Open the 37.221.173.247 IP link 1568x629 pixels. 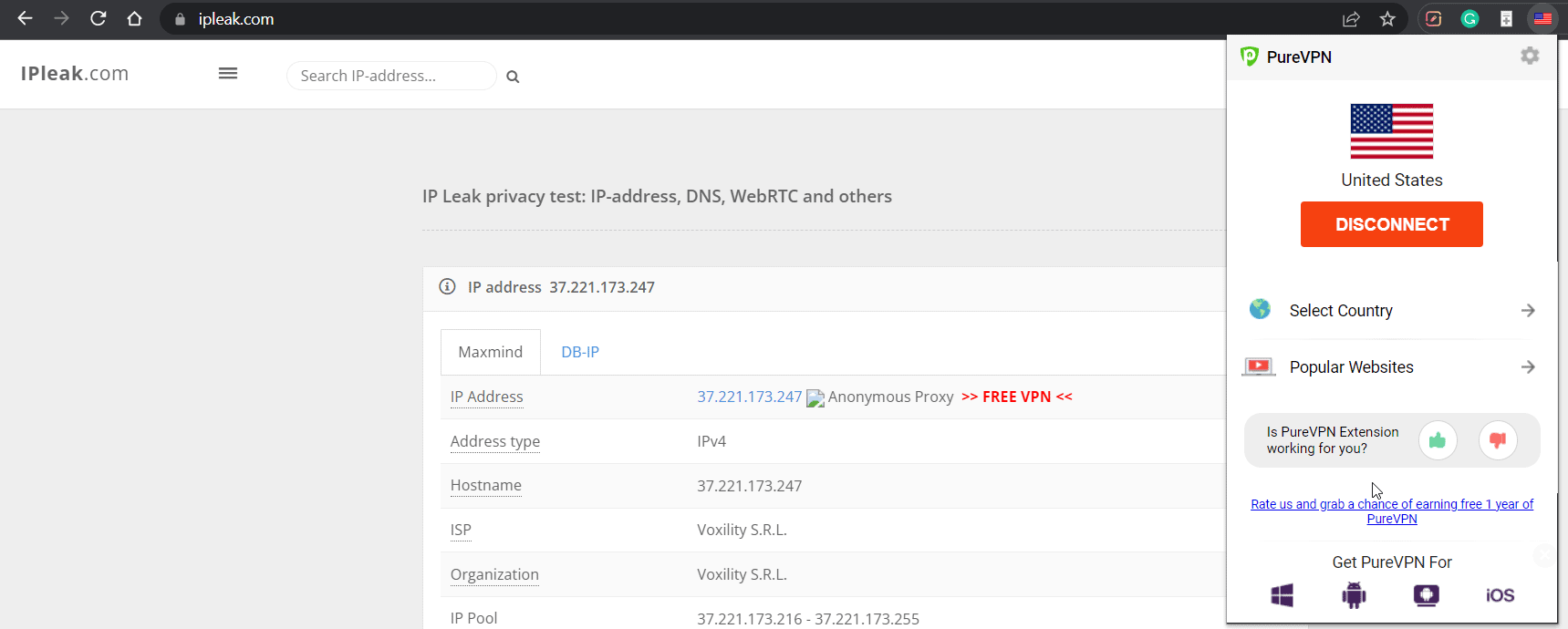coord(750,397)
